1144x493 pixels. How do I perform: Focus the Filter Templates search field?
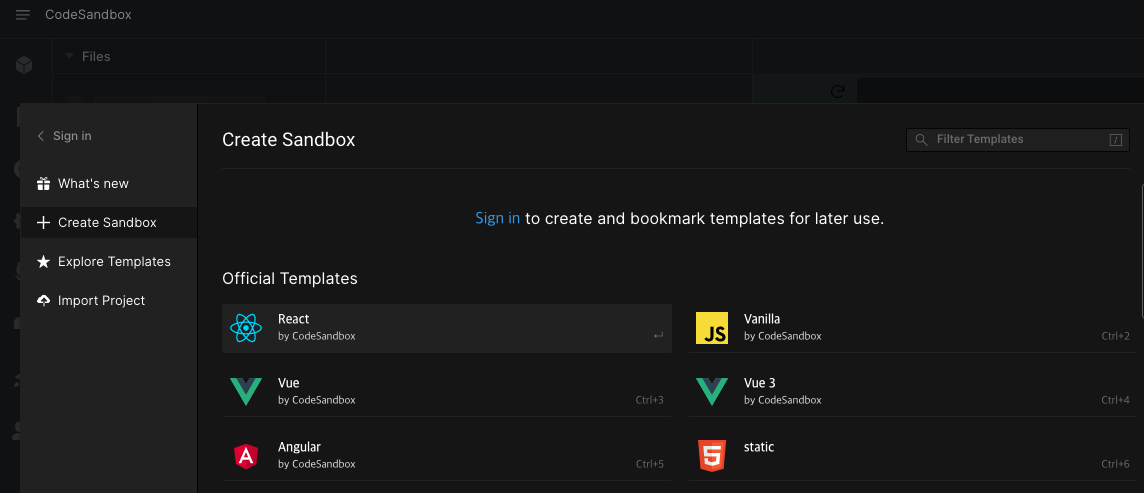click(1018, 139)
